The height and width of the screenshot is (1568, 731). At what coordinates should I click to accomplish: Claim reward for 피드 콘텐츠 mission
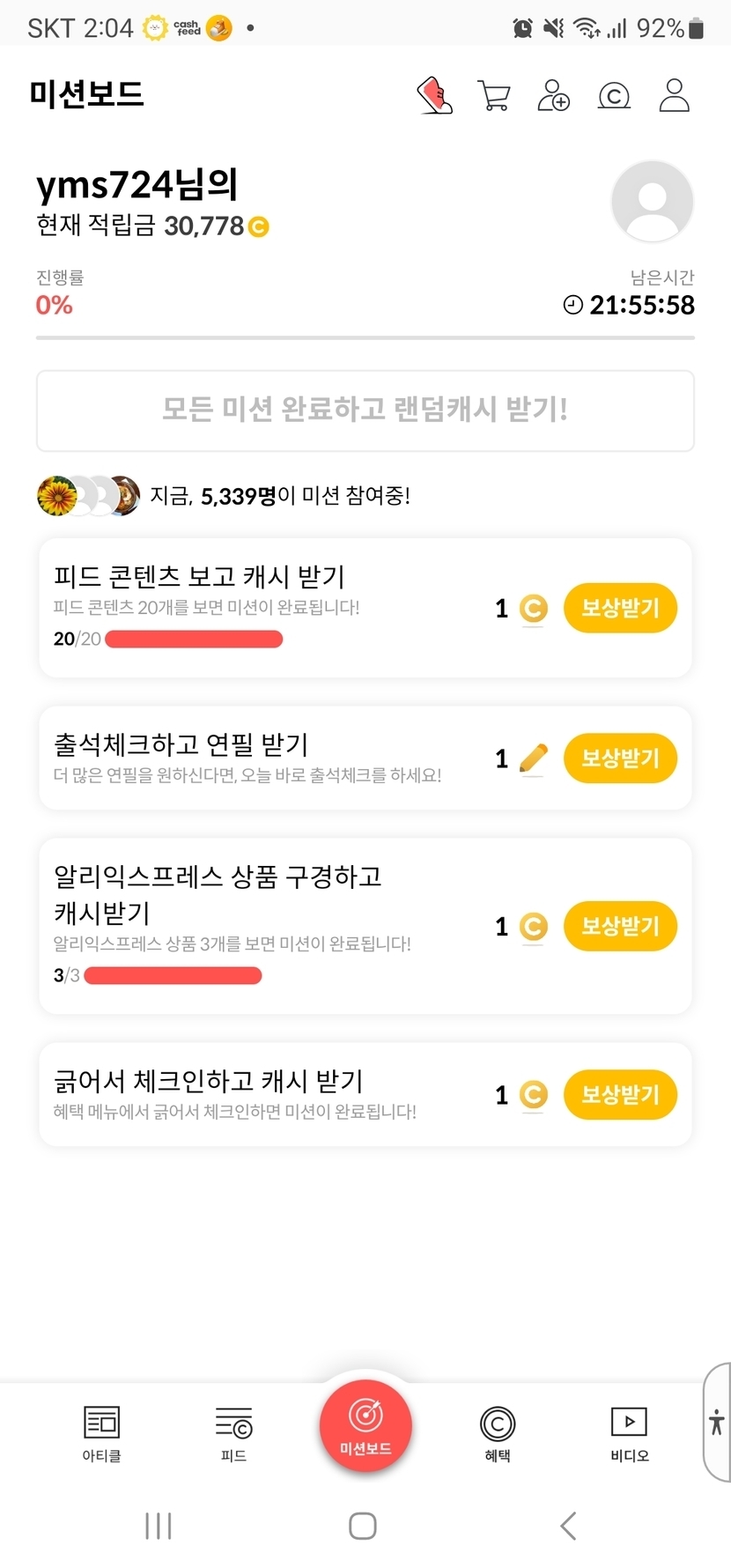(x=620, y=608)
